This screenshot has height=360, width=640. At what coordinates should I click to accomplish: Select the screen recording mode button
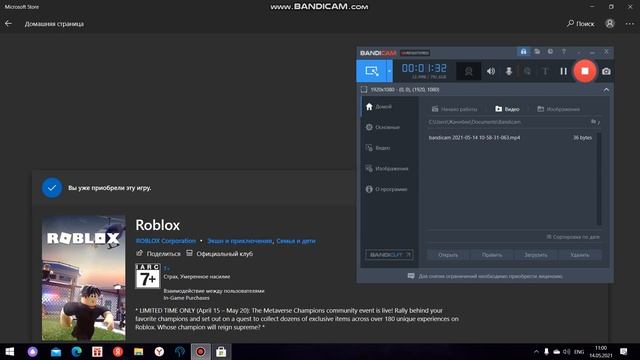pyautogui.click(x=371, y=71)
